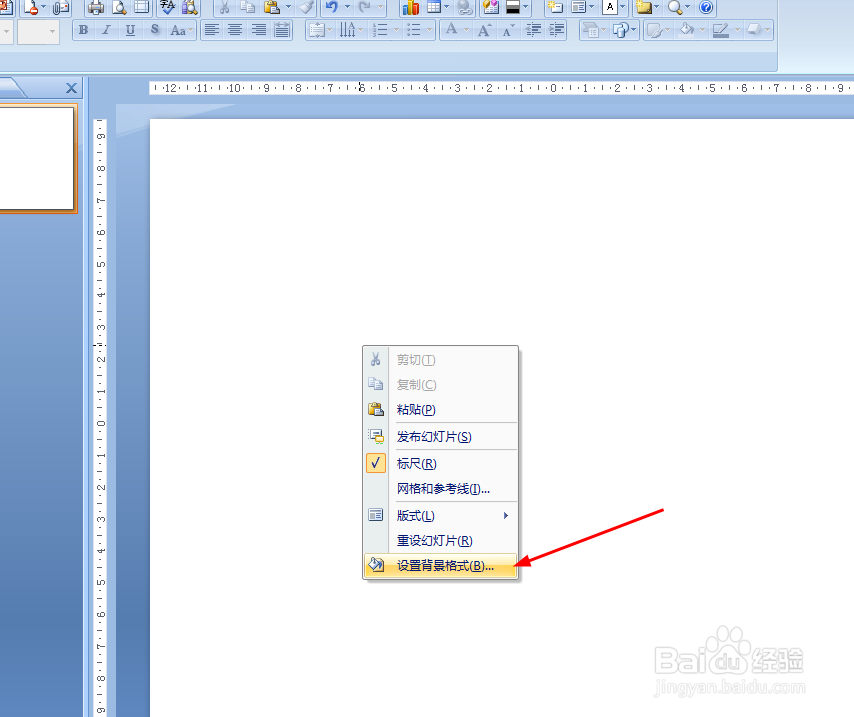Image resolution: width=854 pixels, height=717 pixels.
Task: Click the yellow new folder icon
Action: (643, 7)
